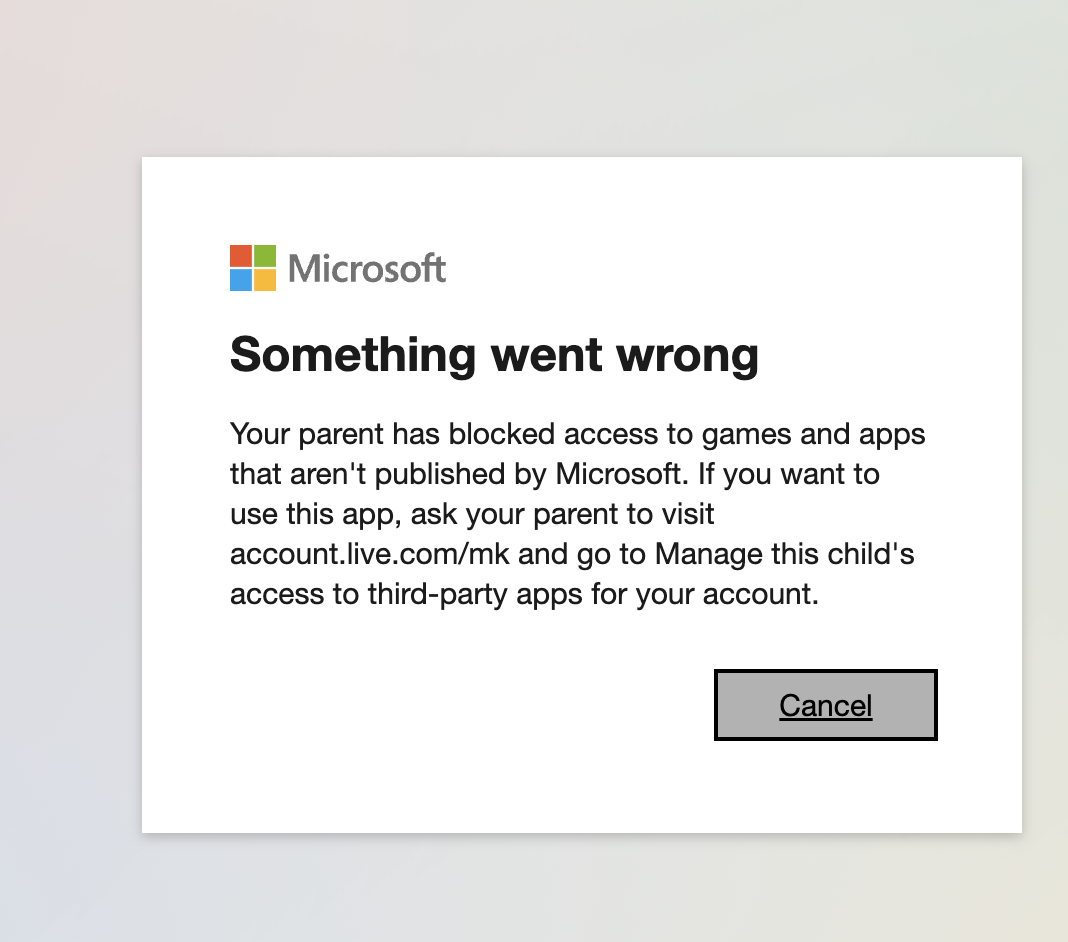1068x942 pixels.
Task: Click the green square of Microsoft logo
Action: (265, 256)
